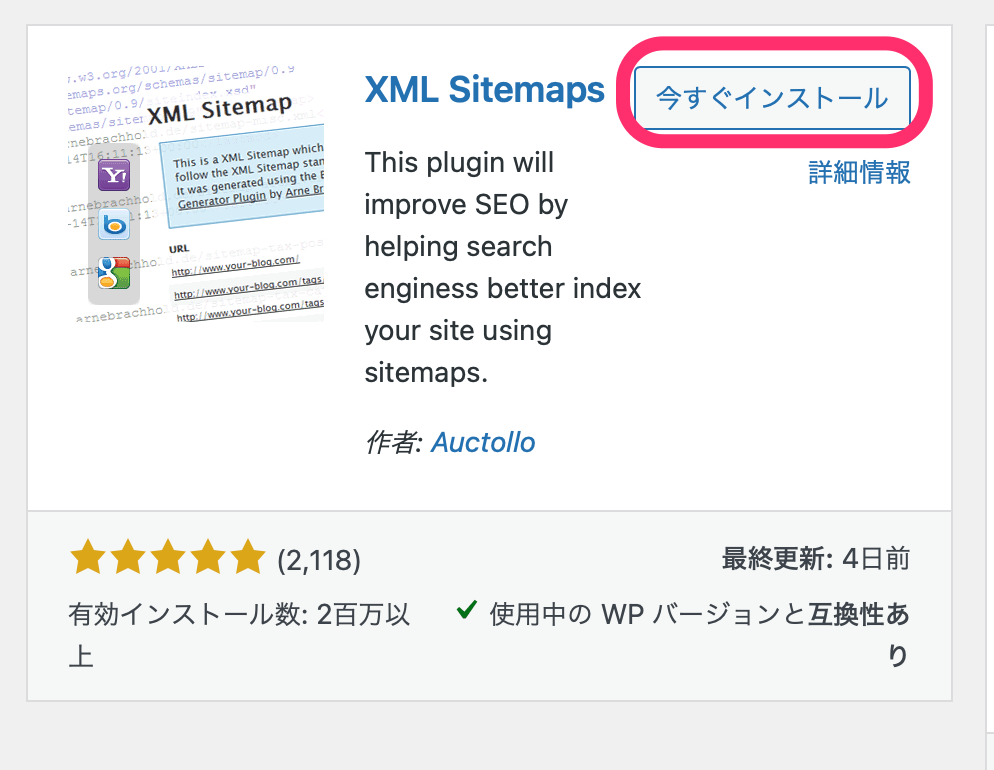Select the fifth rating star
Image resolution: width=994 pixels, height=770 pixels.
click(247, 557)
